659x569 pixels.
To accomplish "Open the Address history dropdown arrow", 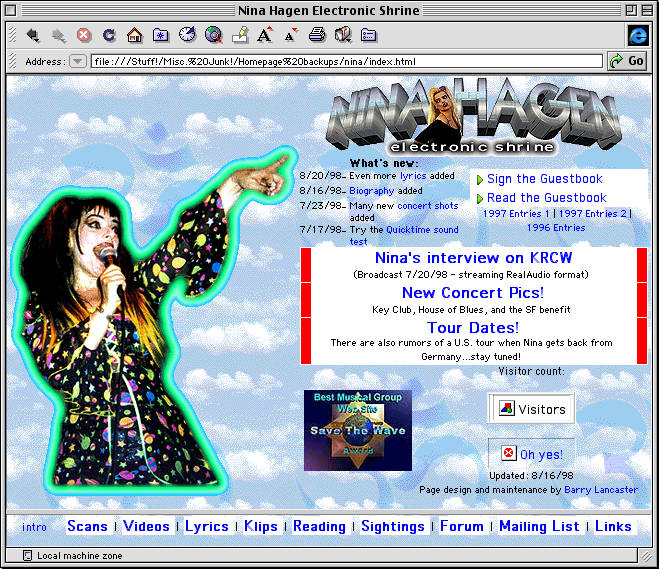I will (x=77, y=61).
